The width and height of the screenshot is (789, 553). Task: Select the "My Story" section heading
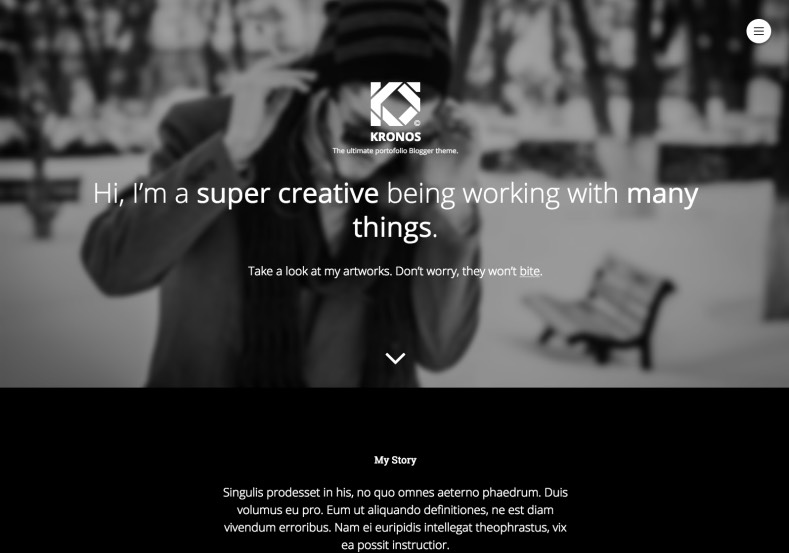click(395, 460)
